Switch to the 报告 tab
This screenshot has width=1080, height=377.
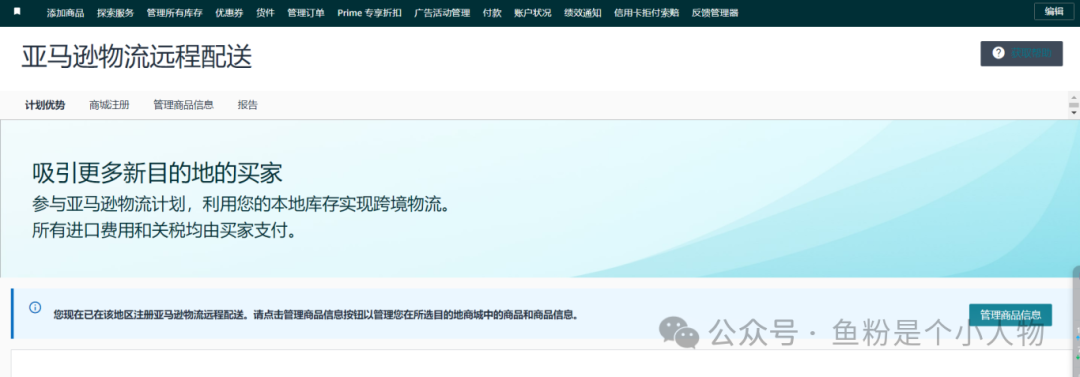tap(247, 105)
